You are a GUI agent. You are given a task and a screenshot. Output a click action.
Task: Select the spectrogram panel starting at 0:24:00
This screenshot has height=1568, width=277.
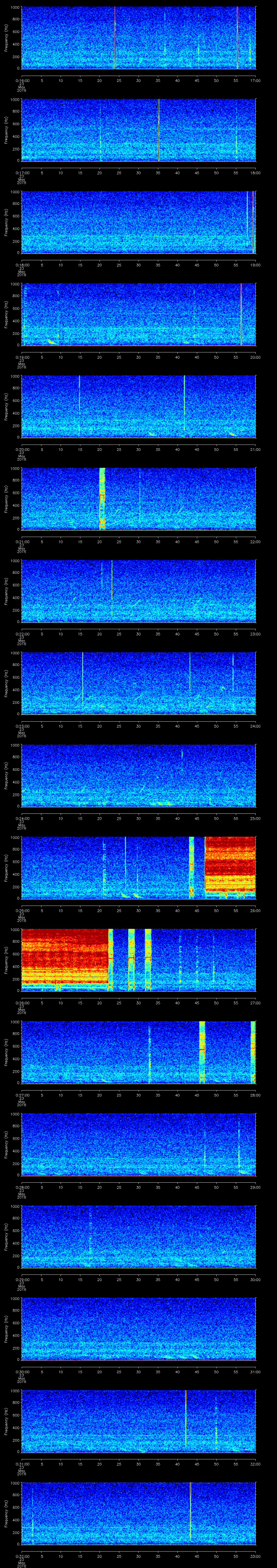[x=138, y=775]
